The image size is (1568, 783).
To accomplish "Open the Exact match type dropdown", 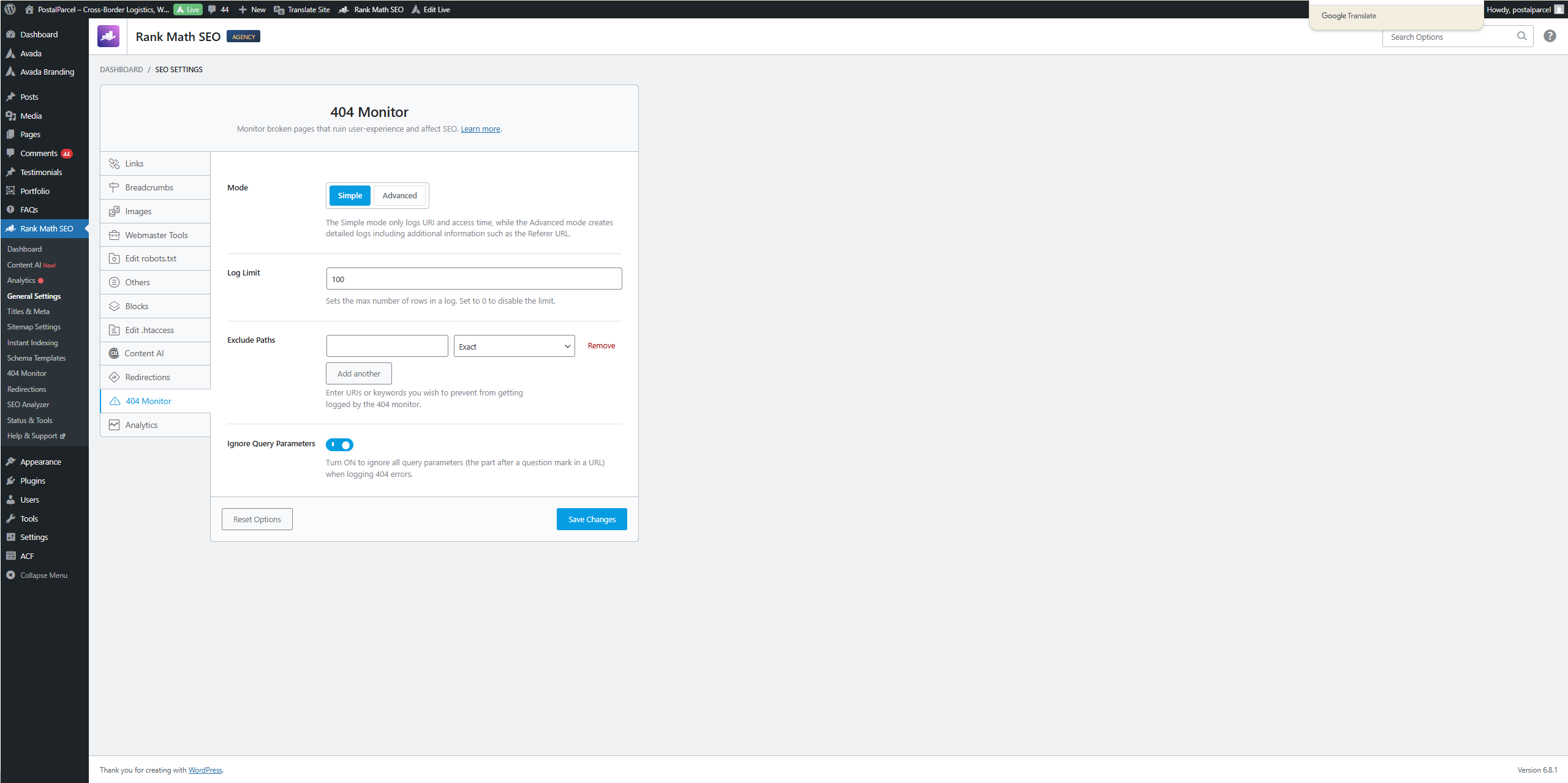I will point(514,346).
